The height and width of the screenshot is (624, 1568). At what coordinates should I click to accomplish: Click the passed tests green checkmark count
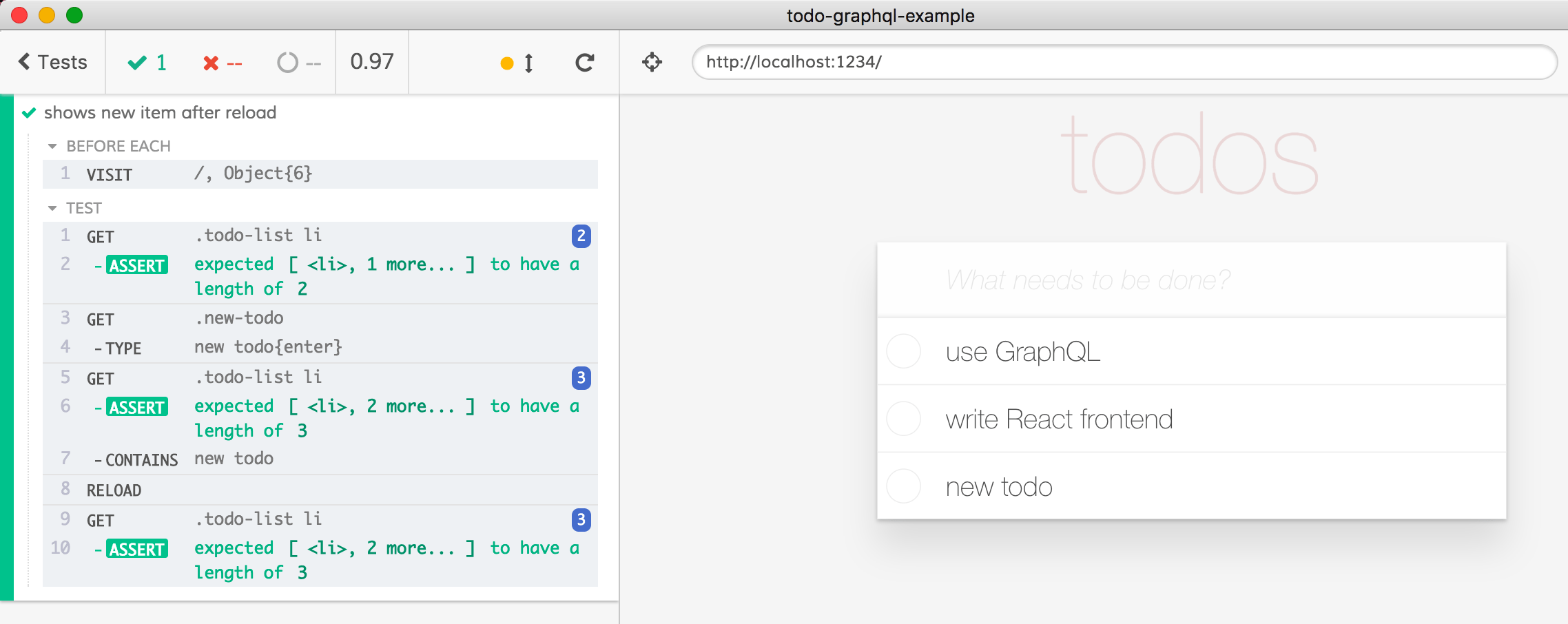click(x=147, y=63)
